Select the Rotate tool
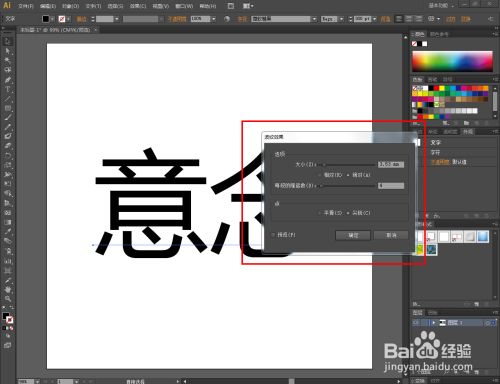500x384 pixels. click(8, 155)
